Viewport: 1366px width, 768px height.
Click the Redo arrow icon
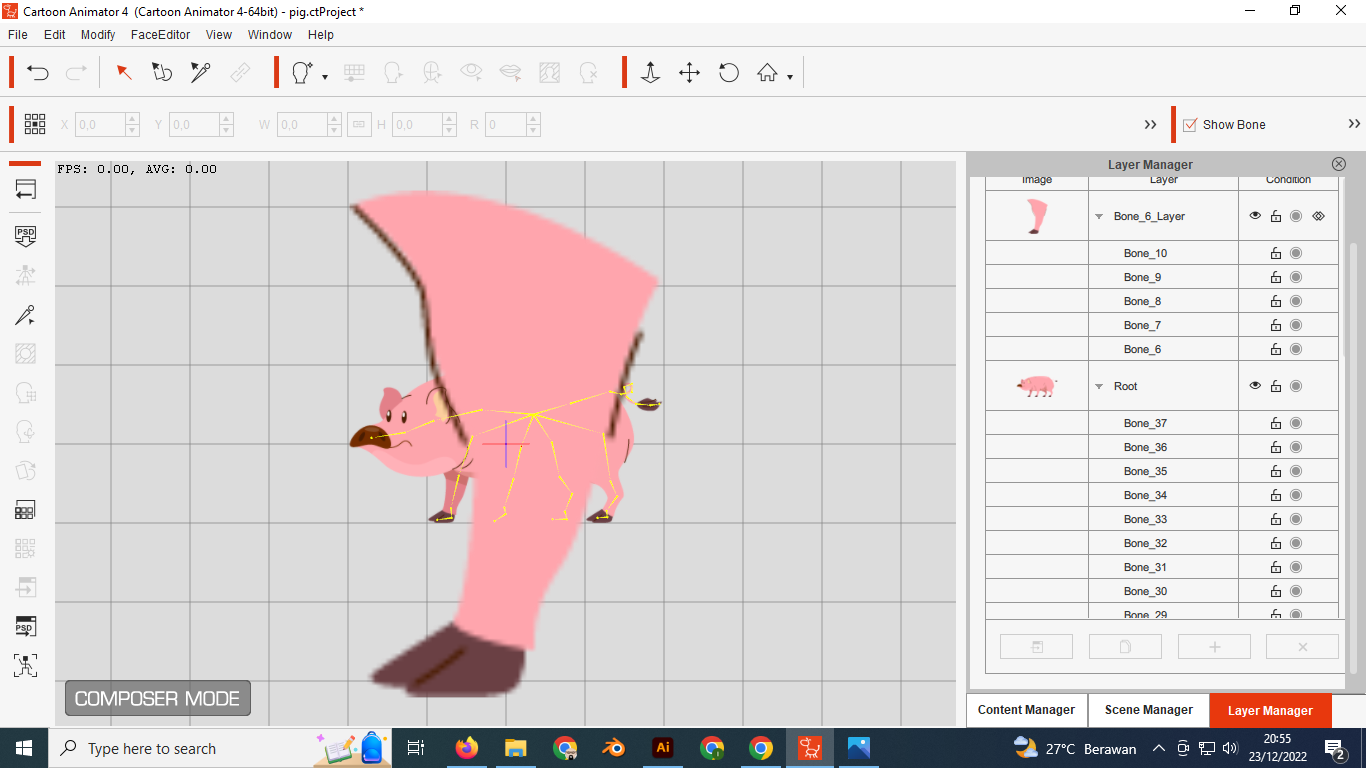point(76,72)
